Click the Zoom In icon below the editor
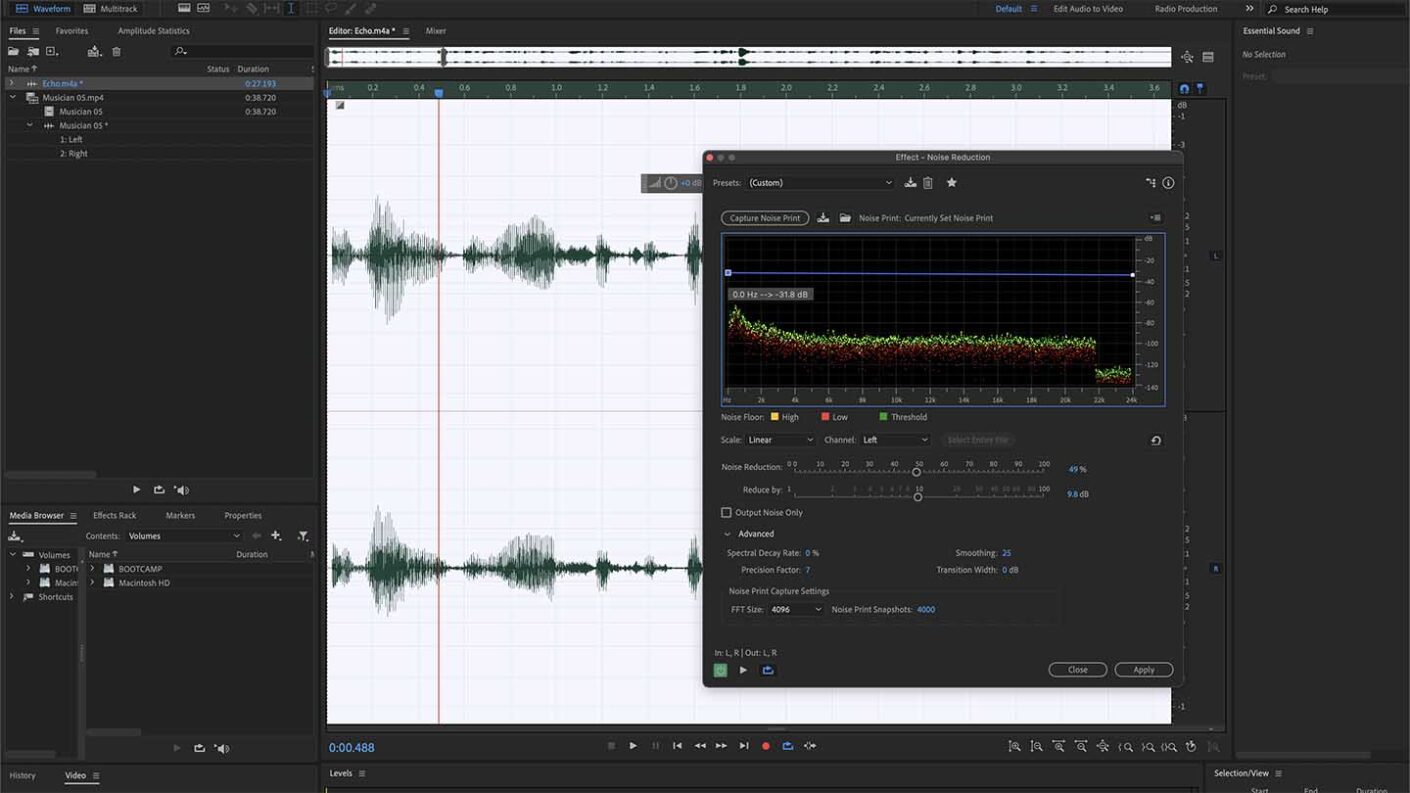 [1014, 746]
